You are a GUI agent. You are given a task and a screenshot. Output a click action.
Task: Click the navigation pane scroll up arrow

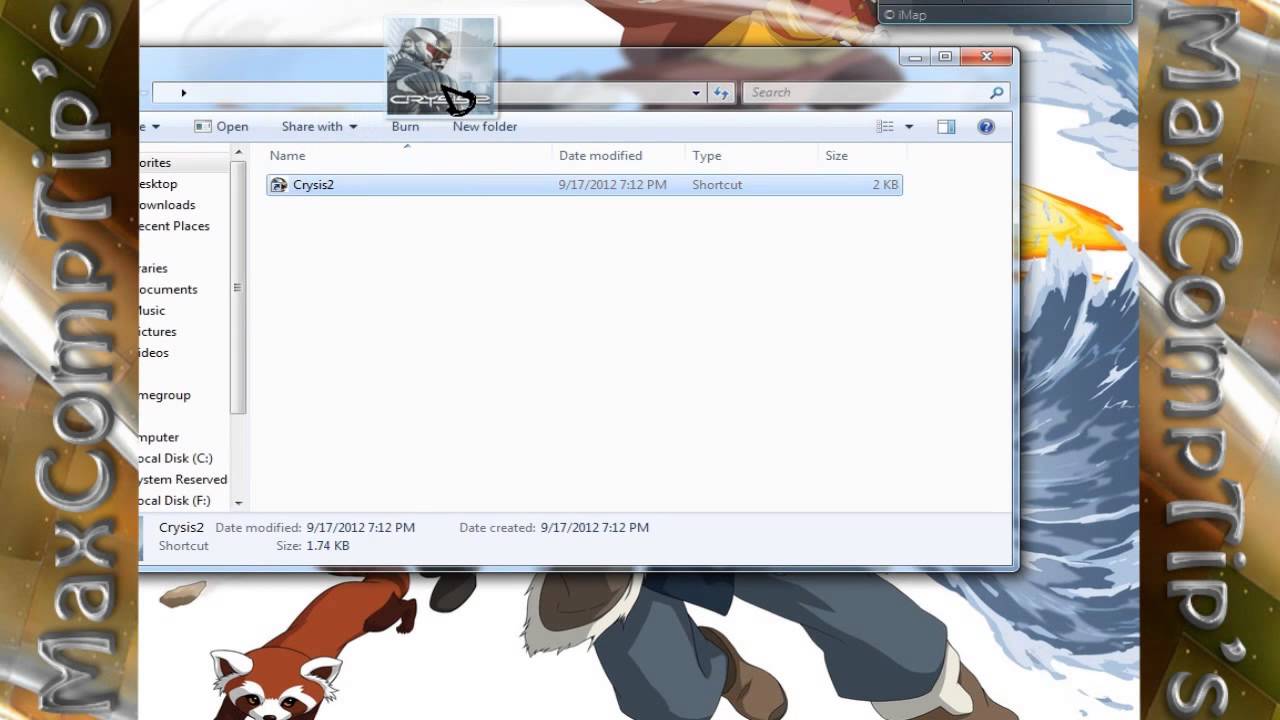(238, 153)
